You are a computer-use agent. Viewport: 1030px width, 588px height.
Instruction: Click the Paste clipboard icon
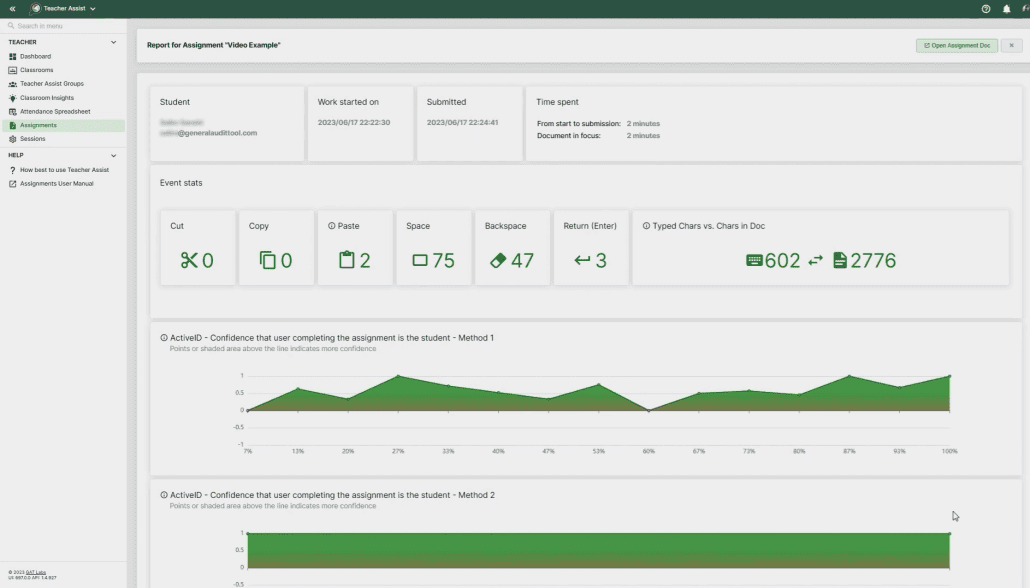point(346,260)
